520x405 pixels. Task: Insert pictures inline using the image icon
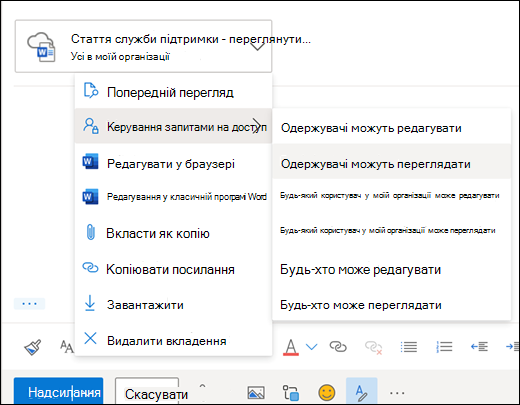pos(256,393)
